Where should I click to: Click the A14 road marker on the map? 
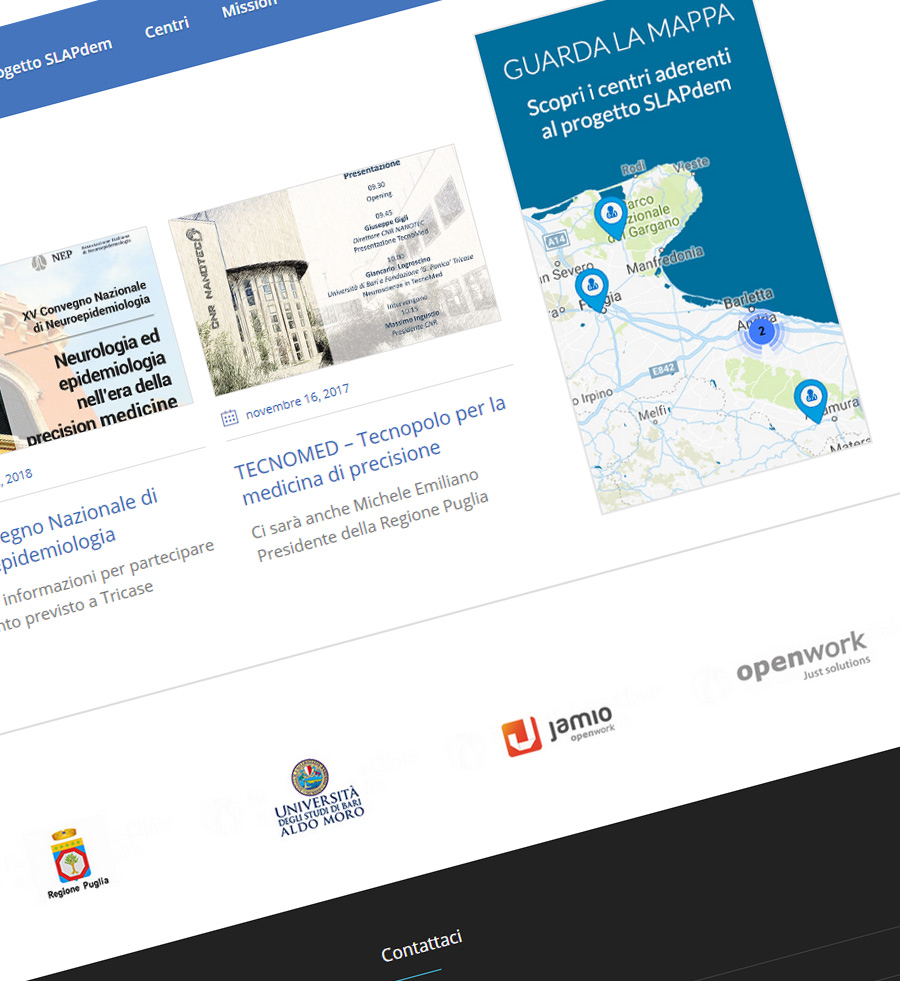(556, 240)
